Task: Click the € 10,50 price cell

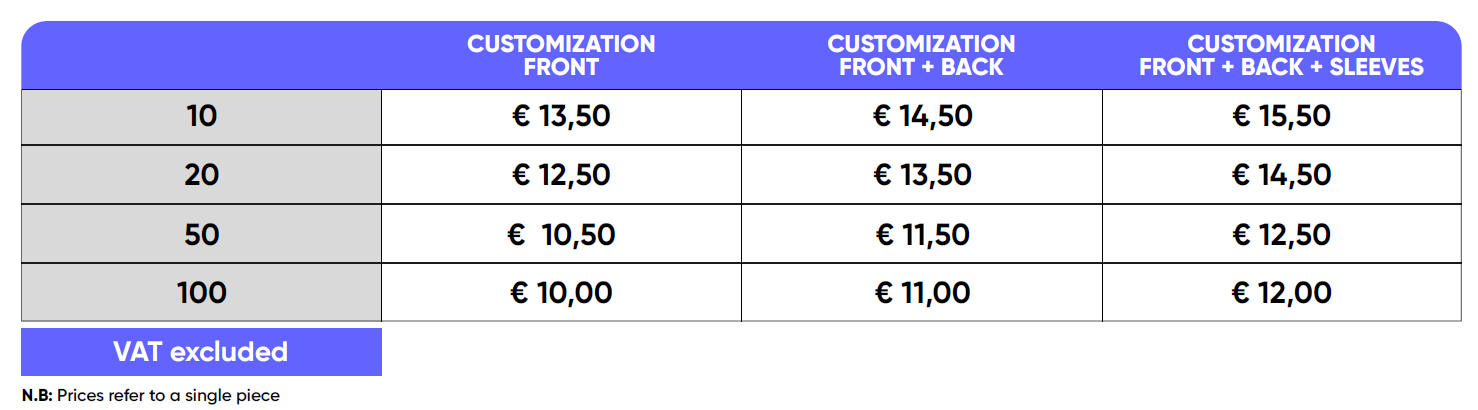Action: coord(561,234)
